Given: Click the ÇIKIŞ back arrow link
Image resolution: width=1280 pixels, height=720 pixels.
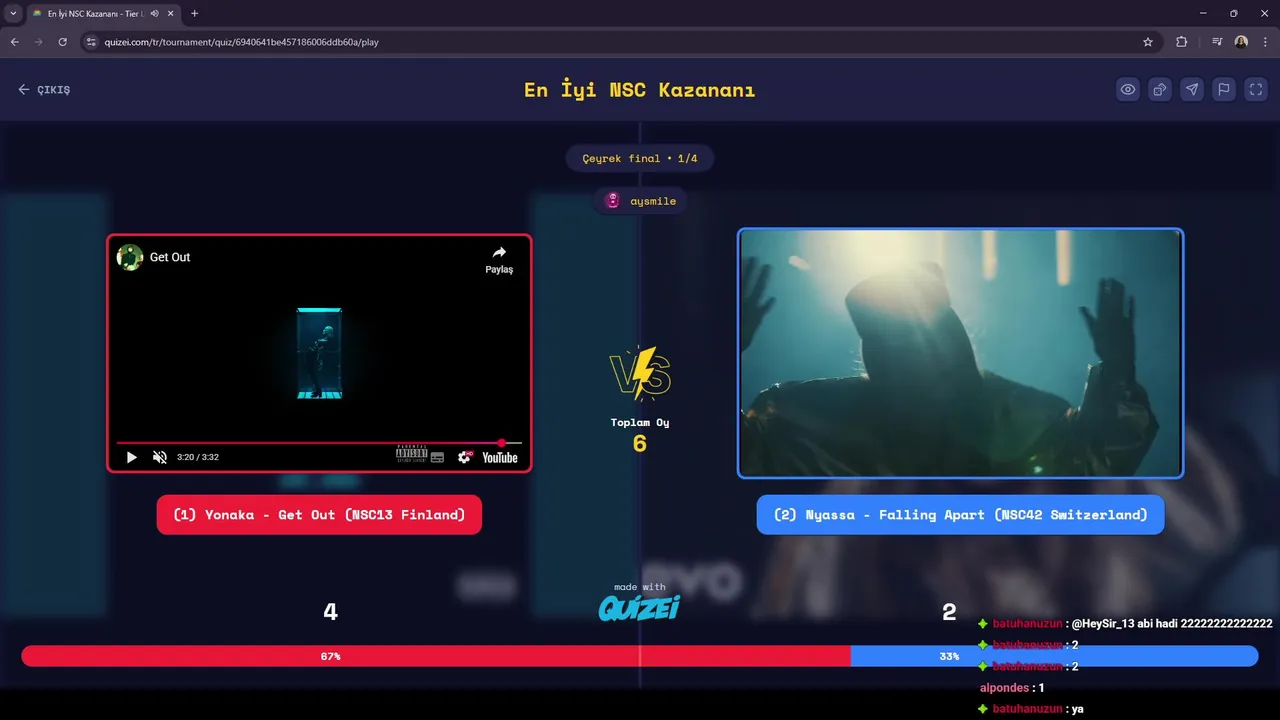Looking at the screenshot, I should click(44, 90).
